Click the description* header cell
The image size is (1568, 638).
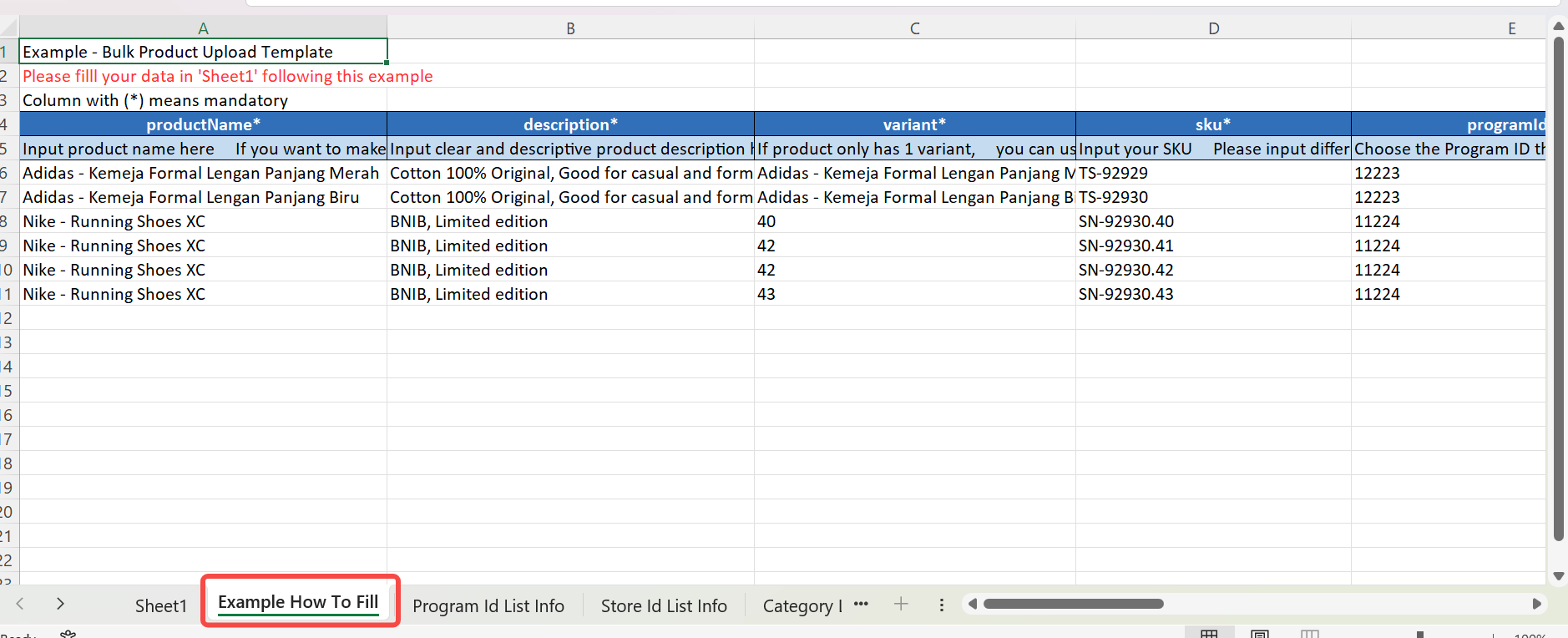[570, 124]
